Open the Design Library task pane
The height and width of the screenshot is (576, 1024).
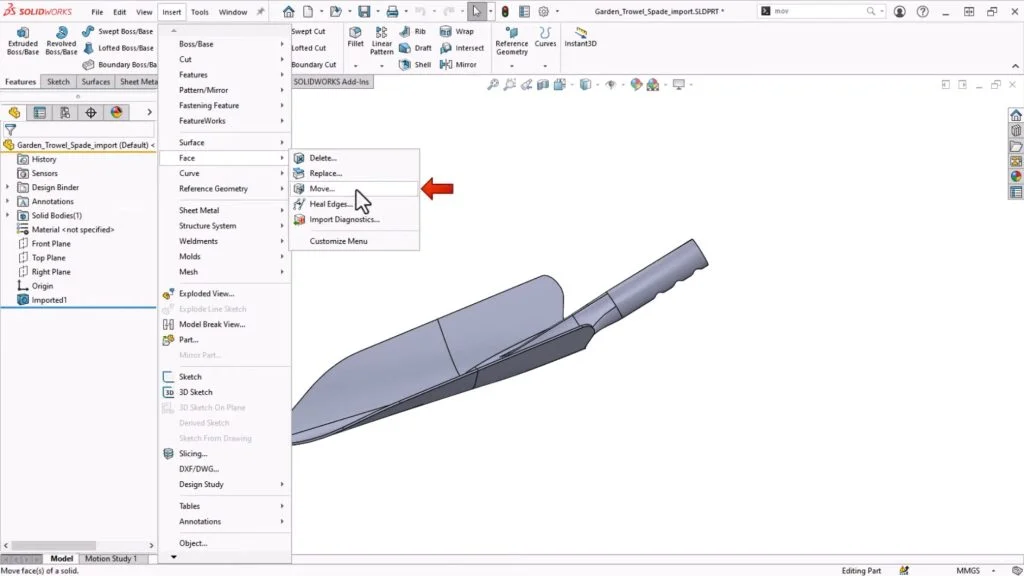pos(1016,131)
